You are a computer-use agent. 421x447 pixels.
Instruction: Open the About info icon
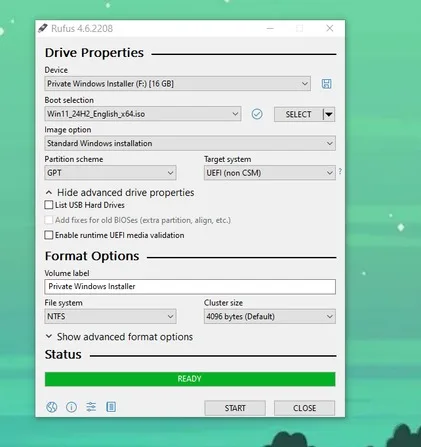[x=71, y=407]
